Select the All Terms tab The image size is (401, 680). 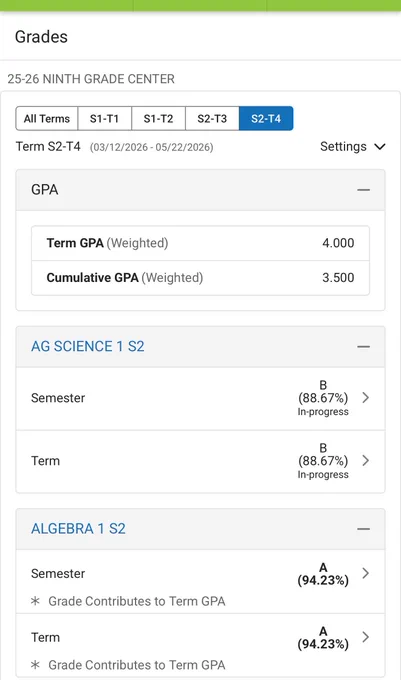point(47,118)
